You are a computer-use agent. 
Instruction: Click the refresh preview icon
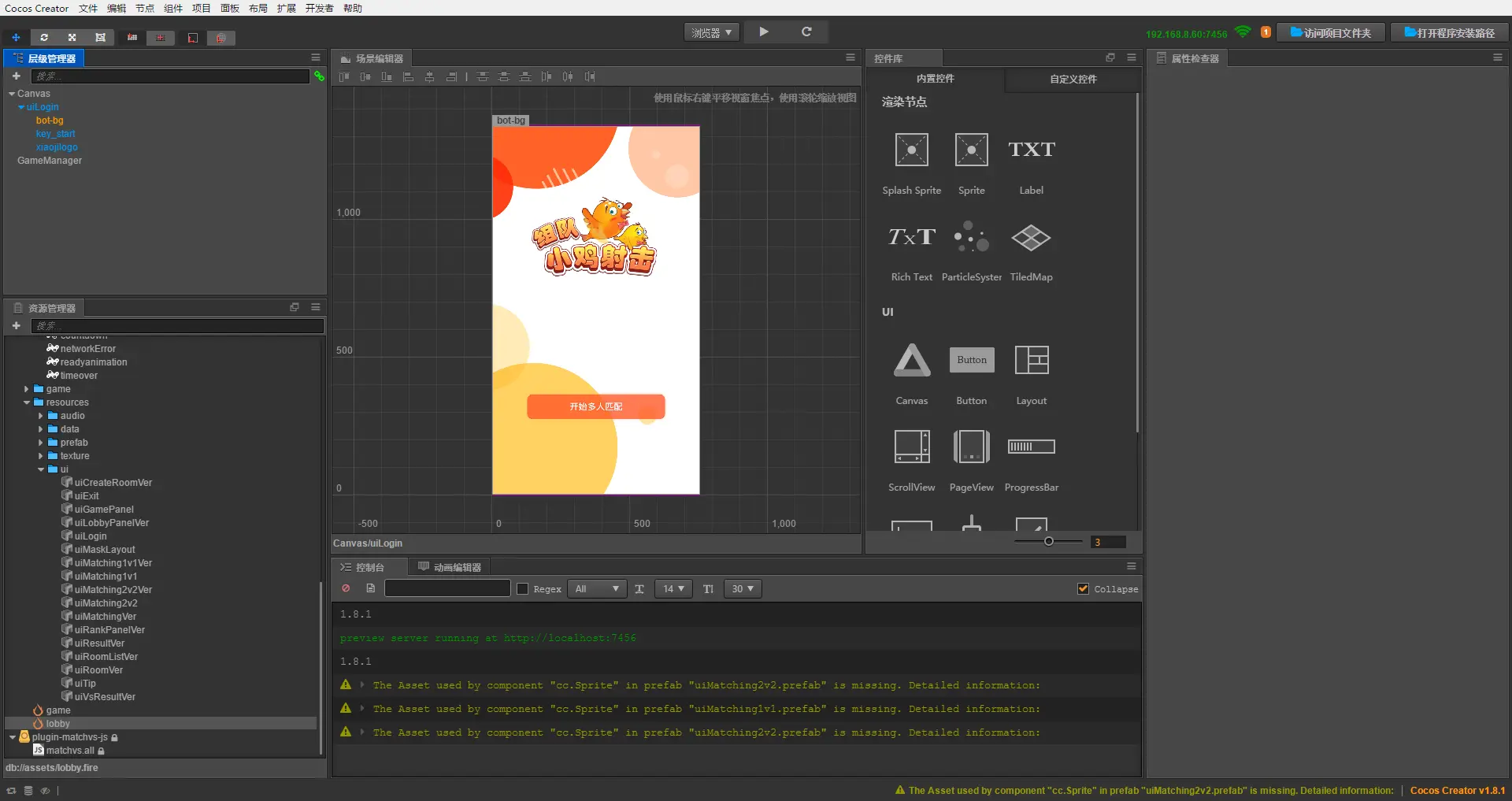pyautogui.click(x=806, y=32)
